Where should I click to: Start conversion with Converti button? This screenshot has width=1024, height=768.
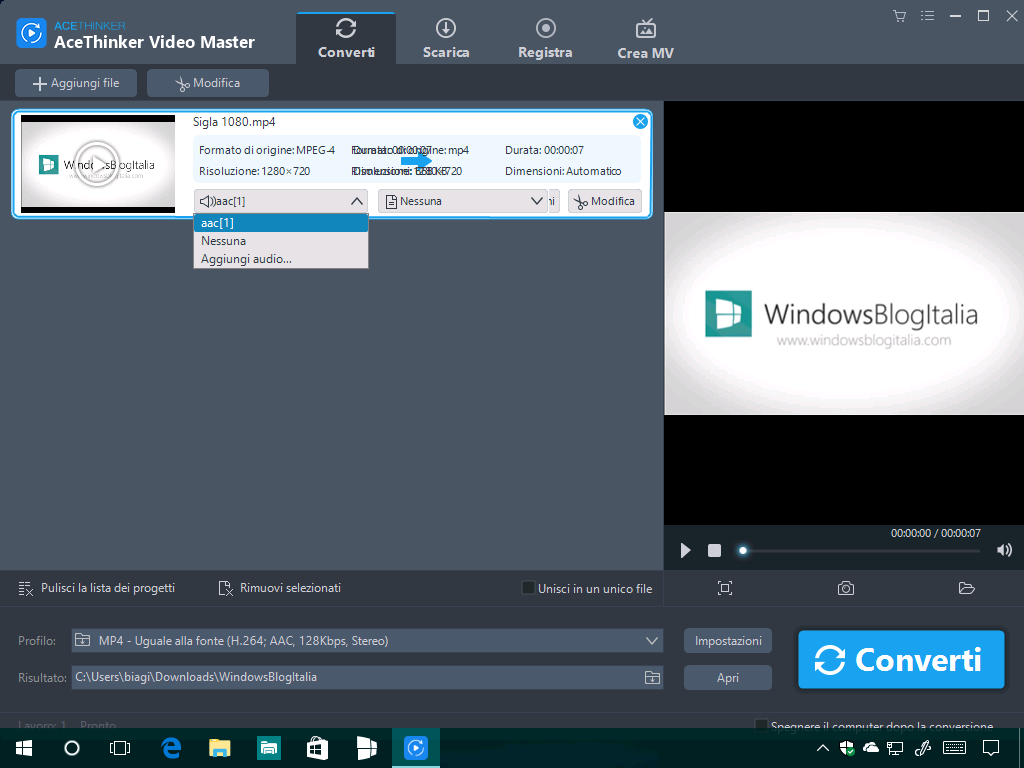tap(901, 660)
